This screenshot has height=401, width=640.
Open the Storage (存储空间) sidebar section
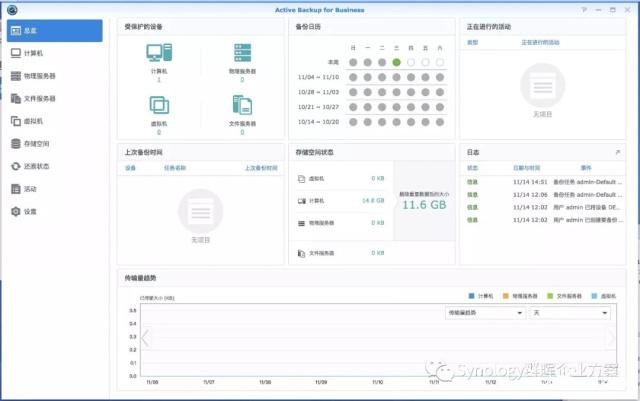click(x=54, y=144)
